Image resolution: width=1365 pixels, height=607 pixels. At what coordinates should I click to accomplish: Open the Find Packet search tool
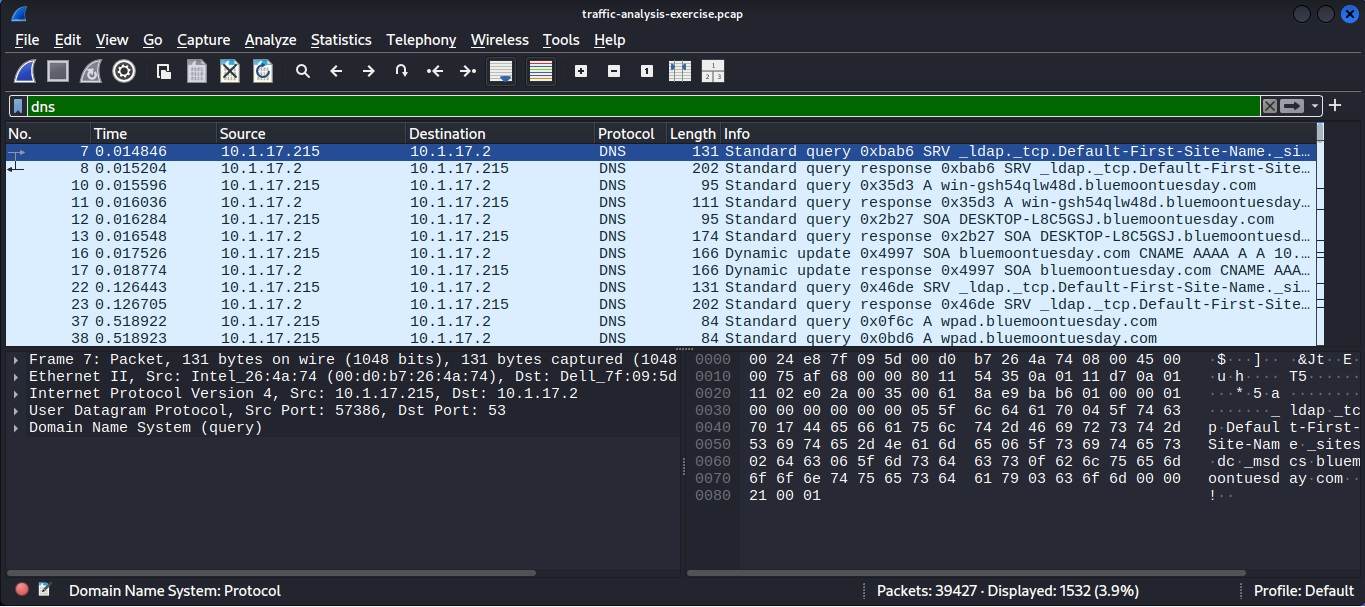click(x=303, y=70)
